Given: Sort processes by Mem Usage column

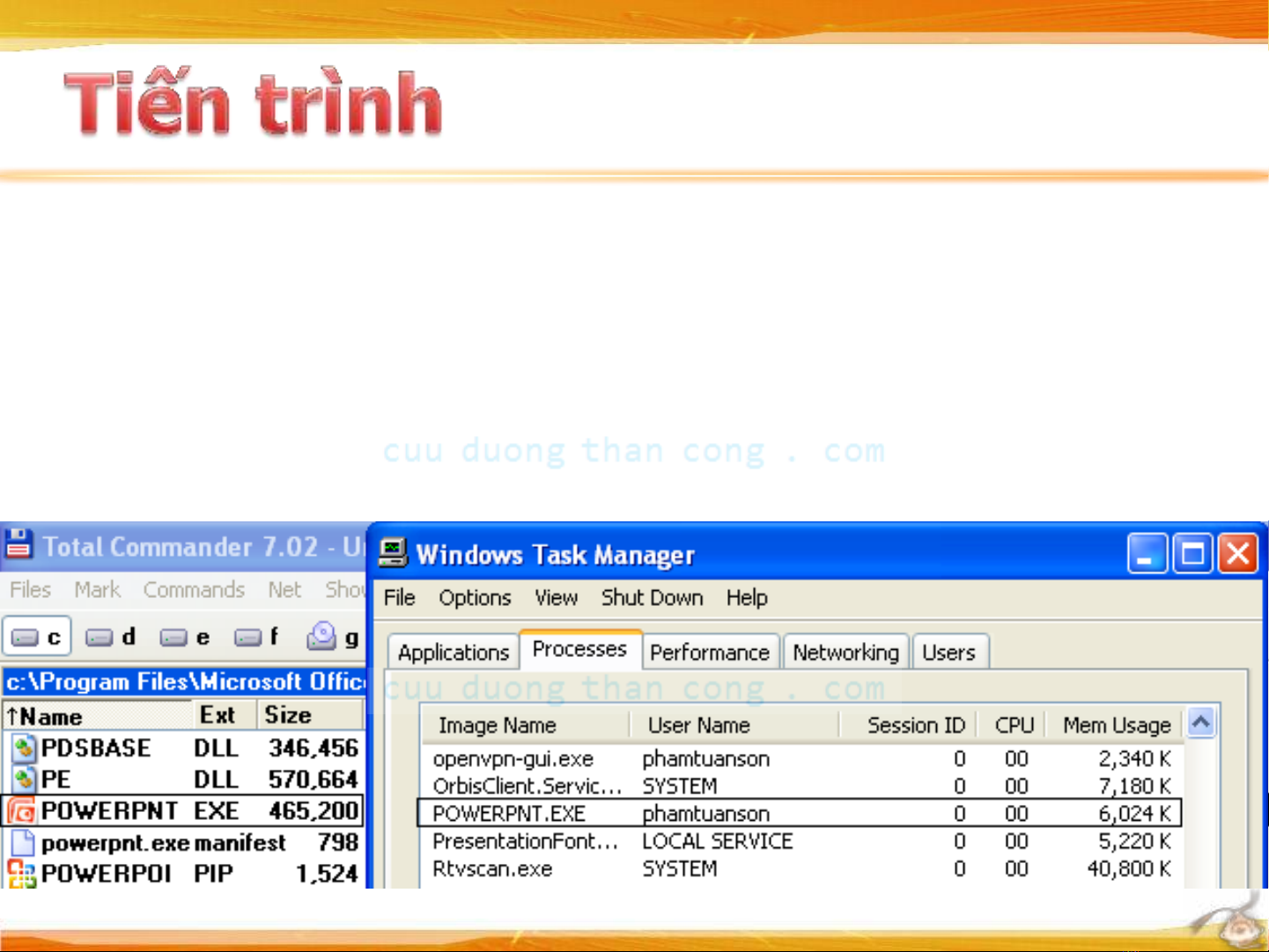Looking at the screenshot, I should [1114, 725].
